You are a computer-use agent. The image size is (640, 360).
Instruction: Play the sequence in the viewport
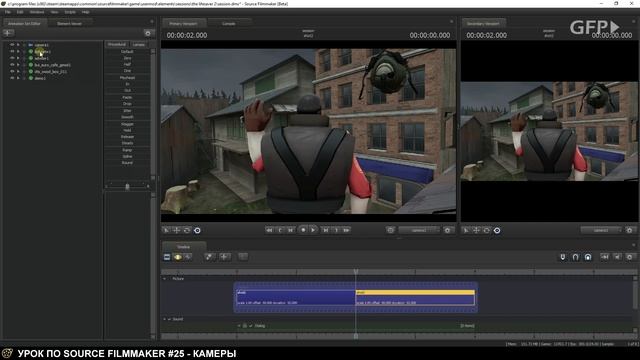[313, 230]
